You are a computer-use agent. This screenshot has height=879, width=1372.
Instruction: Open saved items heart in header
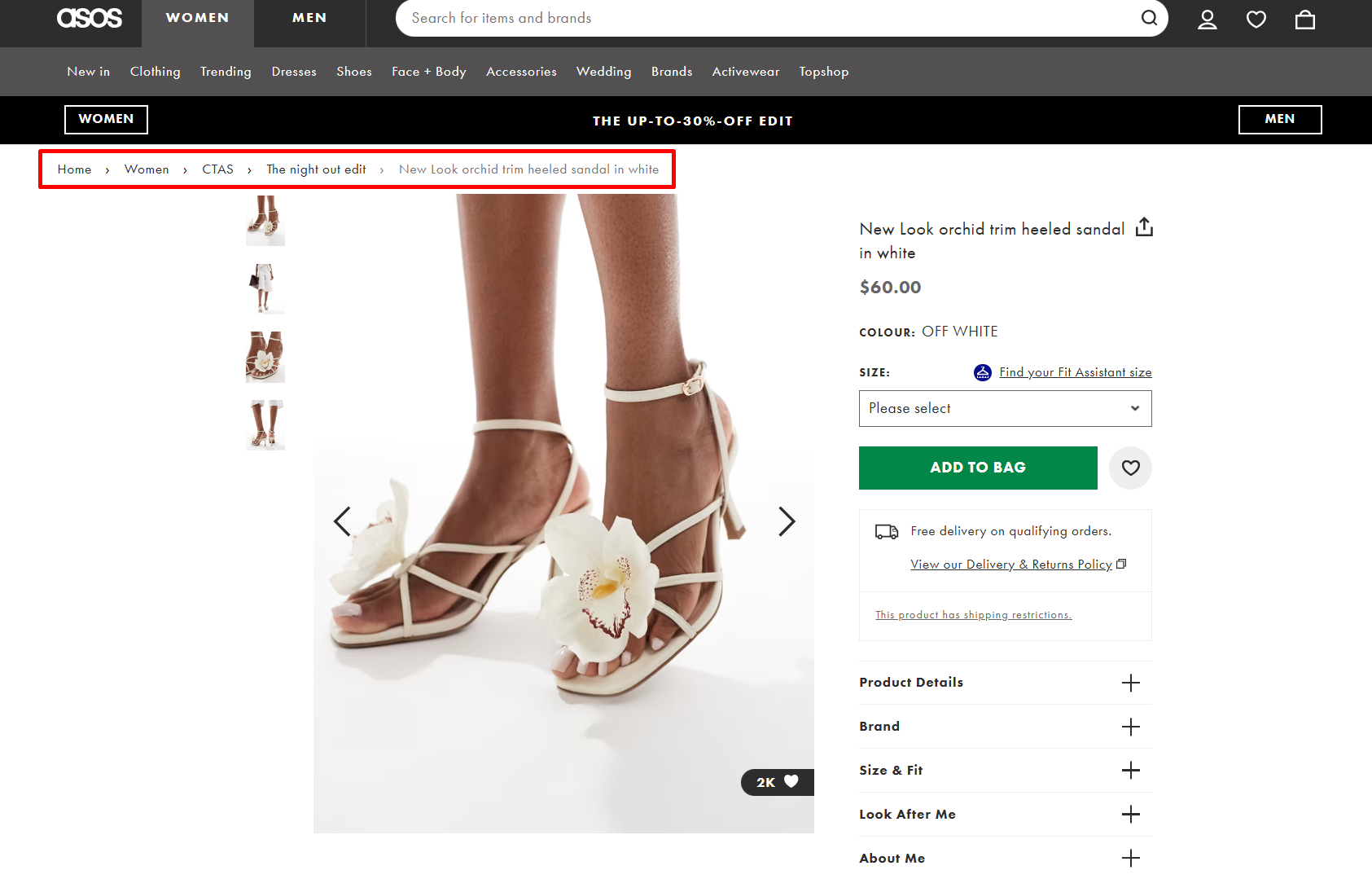1256,20
